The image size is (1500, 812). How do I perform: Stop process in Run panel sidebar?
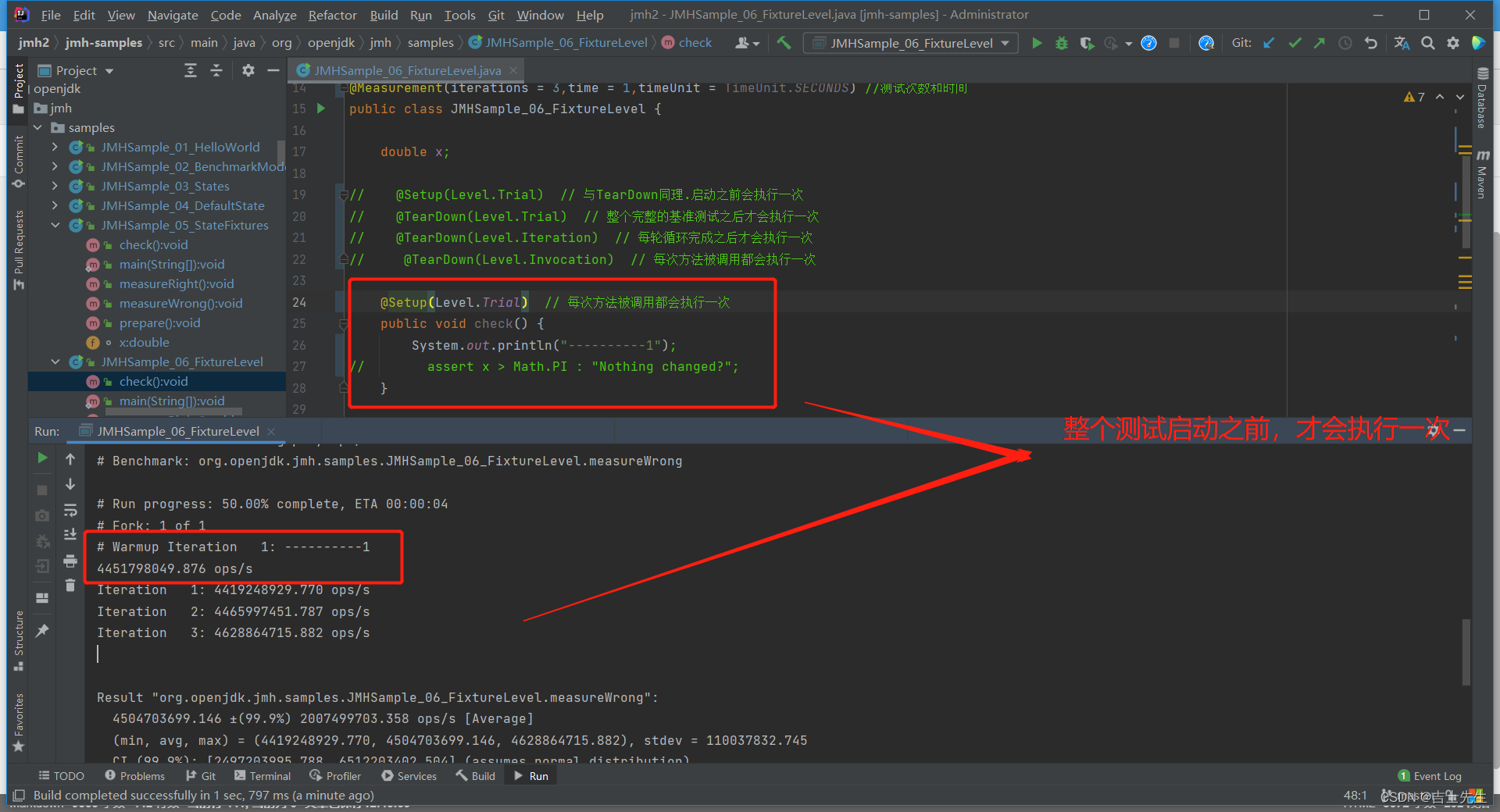tap(42, 490)
